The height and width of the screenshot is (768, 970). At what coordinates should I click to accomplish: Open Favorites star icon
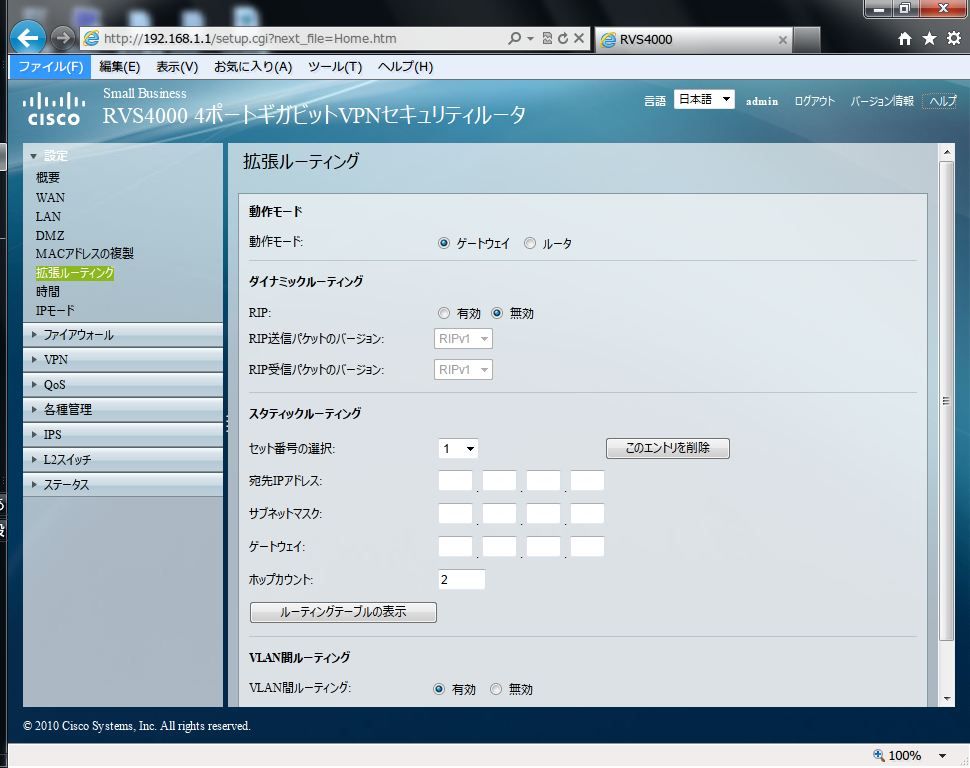pos(929,39)
